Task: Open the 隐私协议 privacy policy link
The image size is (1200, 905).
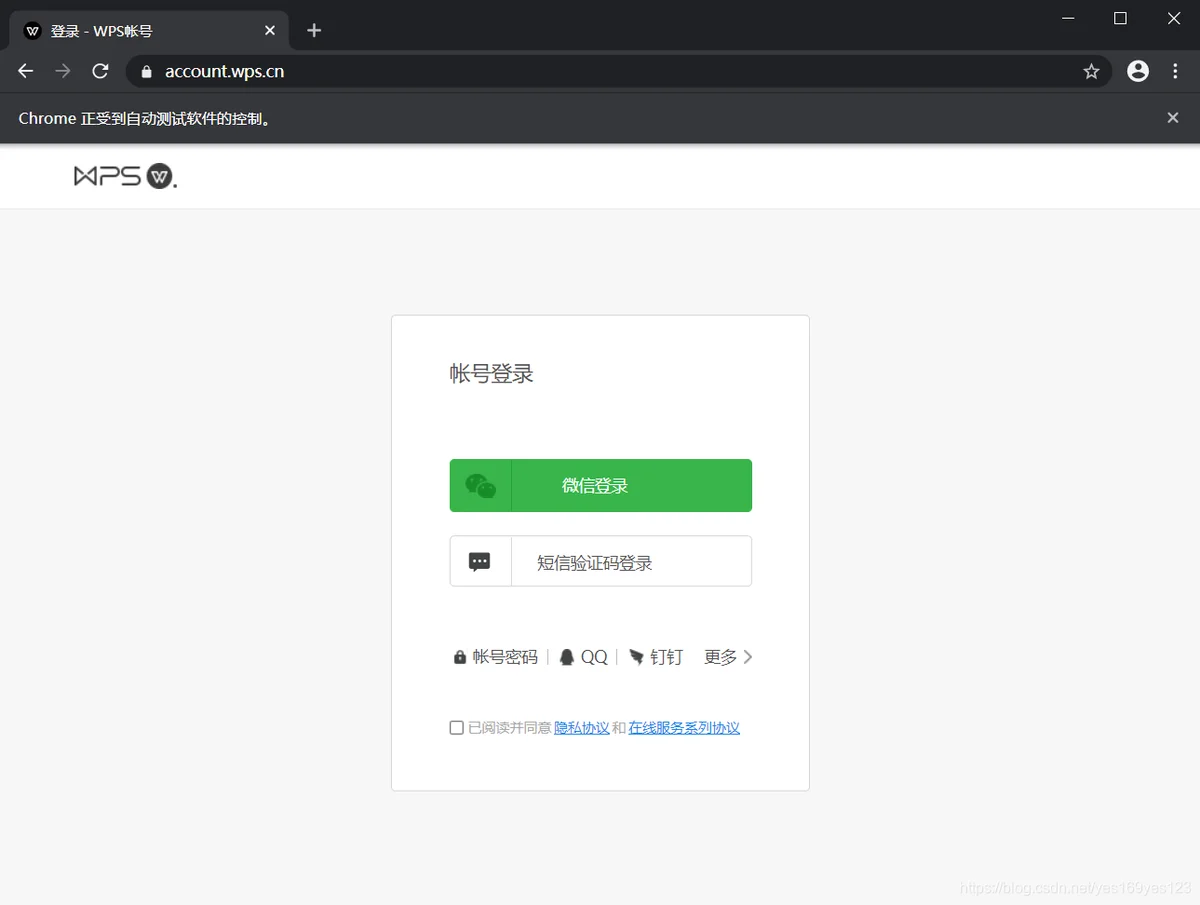Action: click(x=582, y=728)
